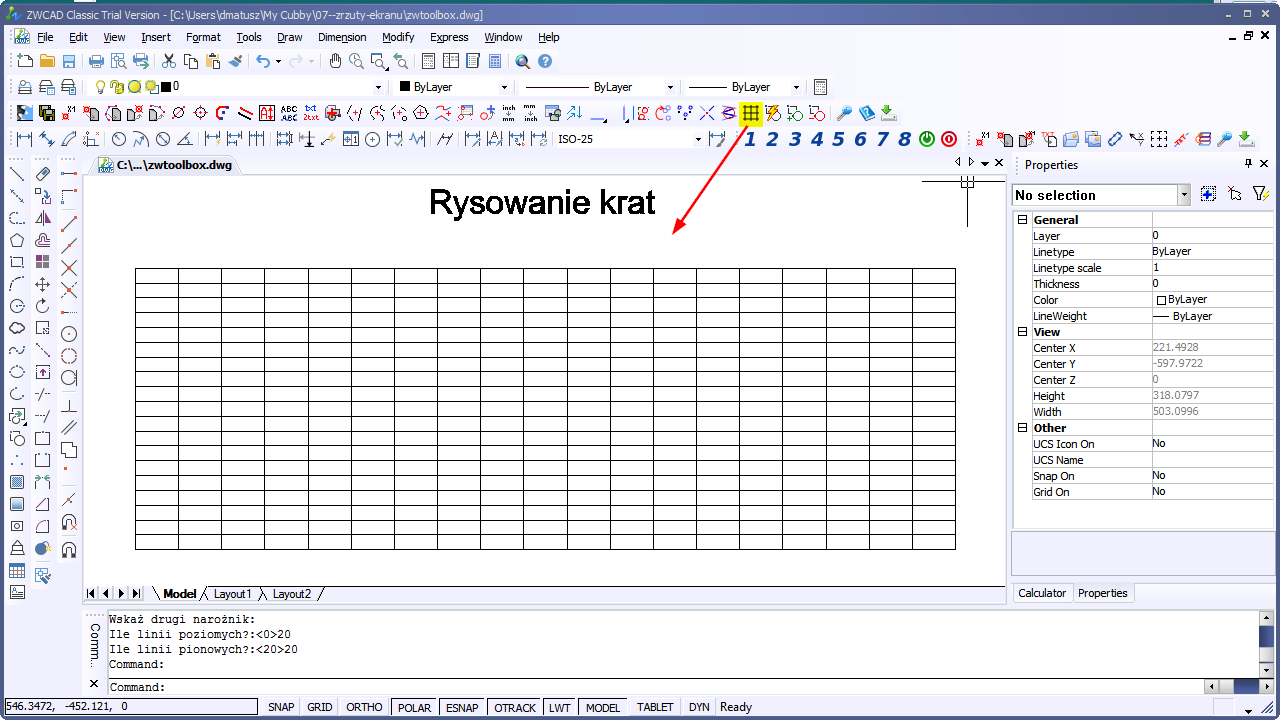Open the Help question mark icon
Image resolution: width=1280 pixels, height=720 pixels.
545,62
